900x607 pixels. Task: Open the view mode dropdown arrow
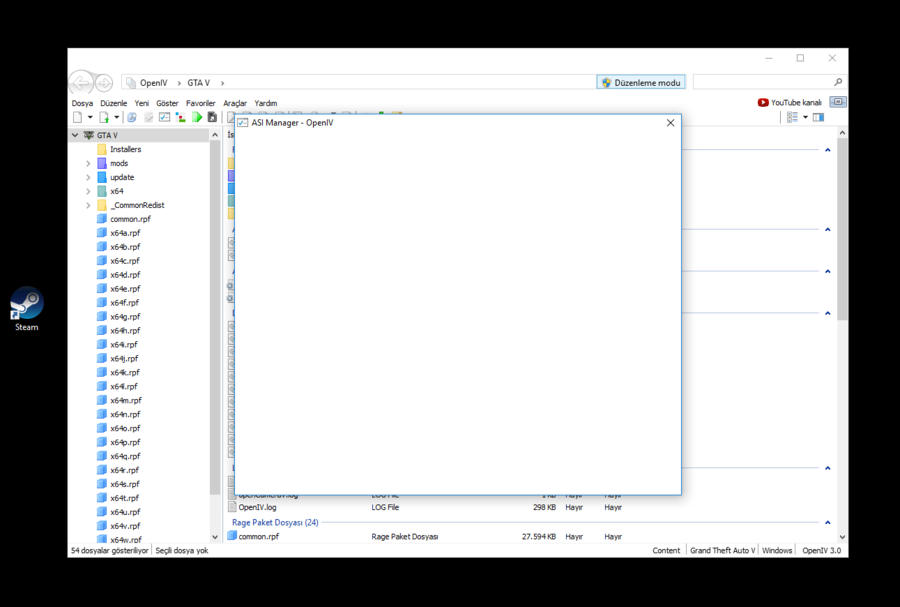click(x=805, y=117)
